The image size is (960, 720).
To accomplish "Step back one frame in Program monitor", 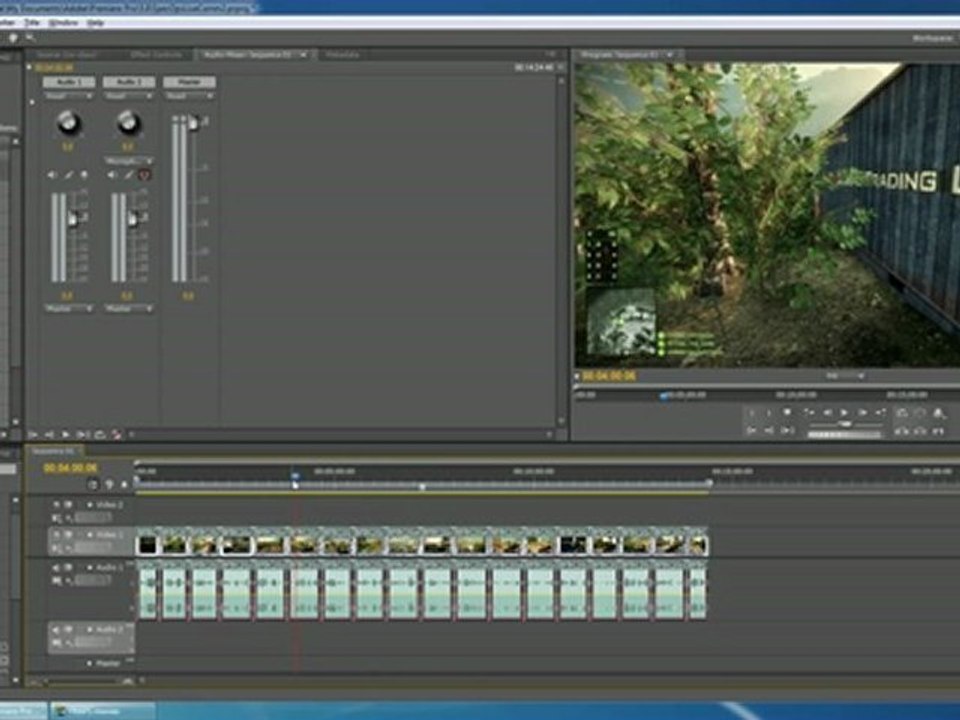I will [x=827, y=413].
